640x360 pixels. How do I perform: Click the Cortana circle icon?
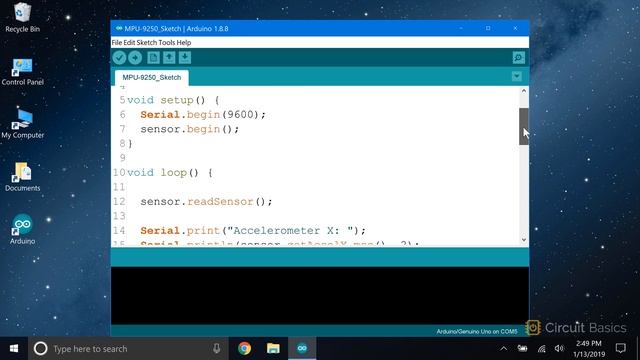pyautogui.click(x=40, y=349)
